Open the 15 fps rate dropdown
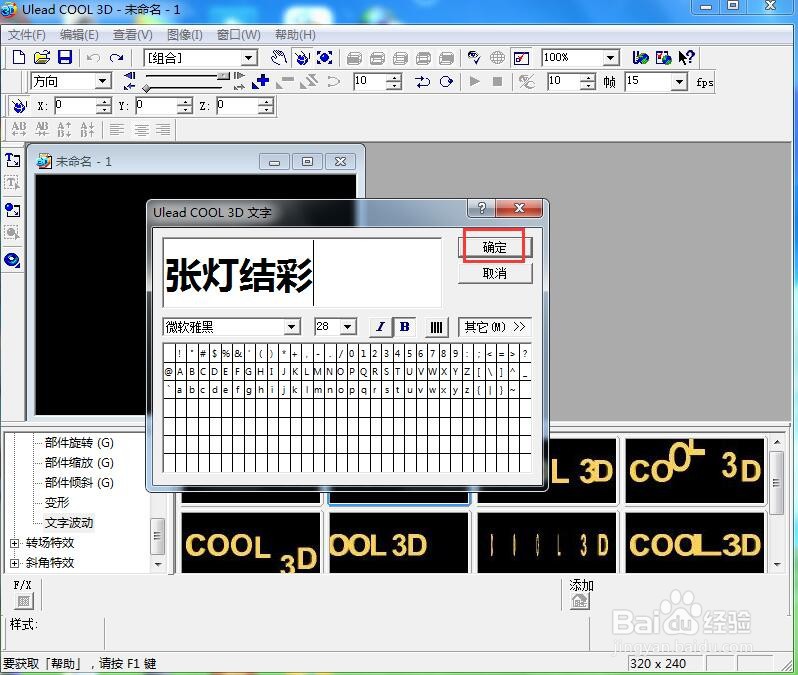Screen dimensions: 798x675 pos(679,81)
